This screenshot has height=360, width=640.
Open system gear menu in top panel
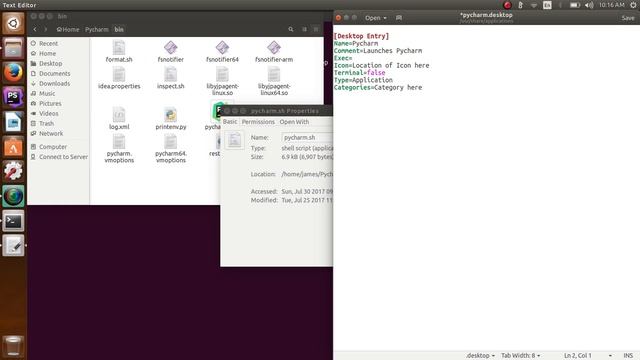(x=633, y=5)
